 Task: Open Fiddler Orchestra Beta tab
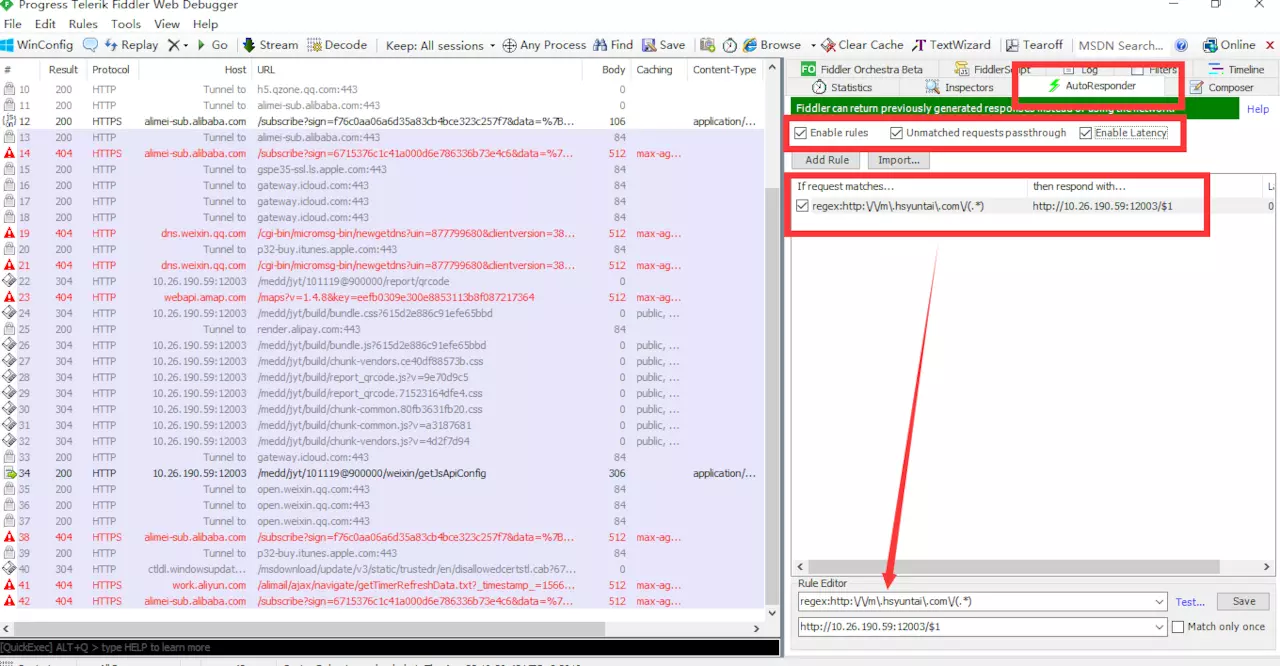tap(862, 69)
